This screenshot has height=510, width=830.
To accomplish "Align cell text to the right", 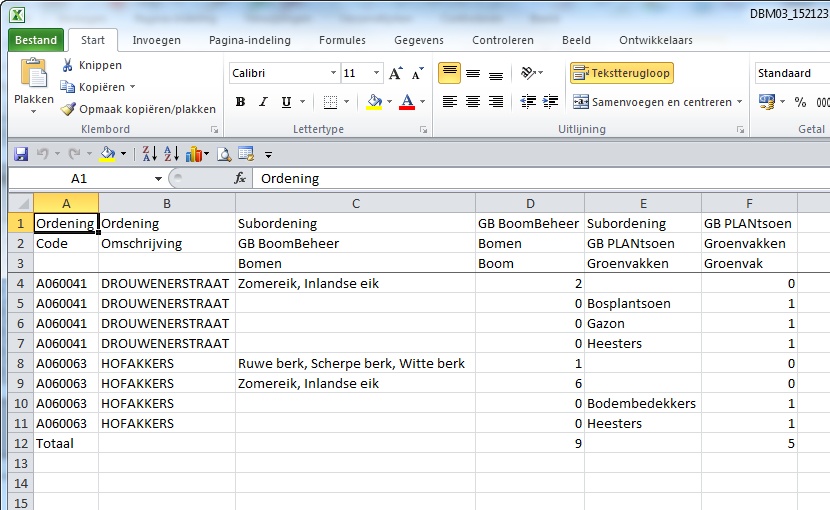I will click(496, 102).
